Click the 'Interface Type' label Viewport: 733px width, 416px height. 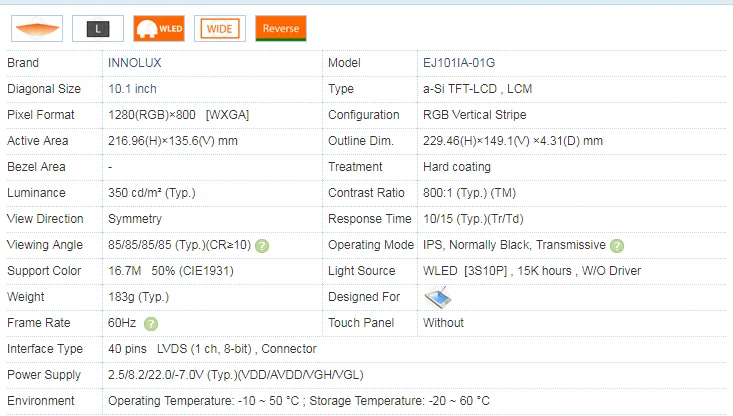[45, 349]
